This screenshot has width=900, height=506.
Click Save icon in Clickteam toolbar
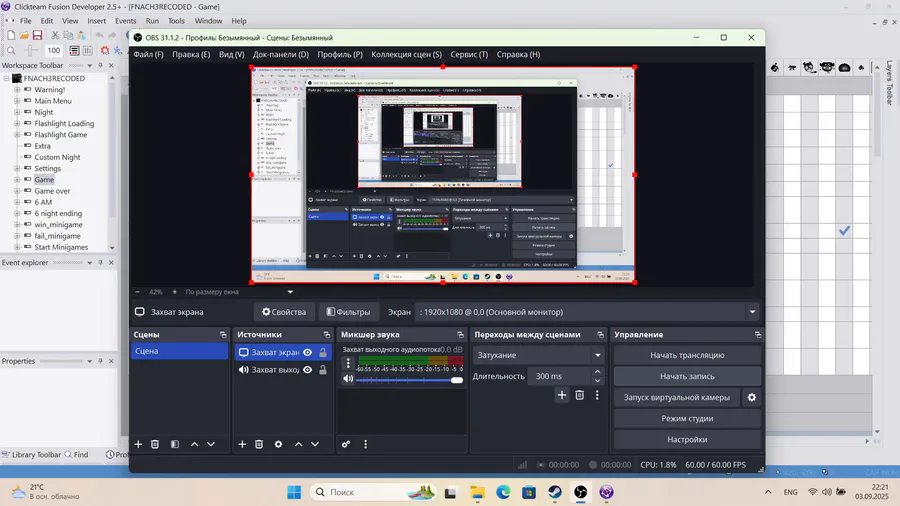click(37, 36)
